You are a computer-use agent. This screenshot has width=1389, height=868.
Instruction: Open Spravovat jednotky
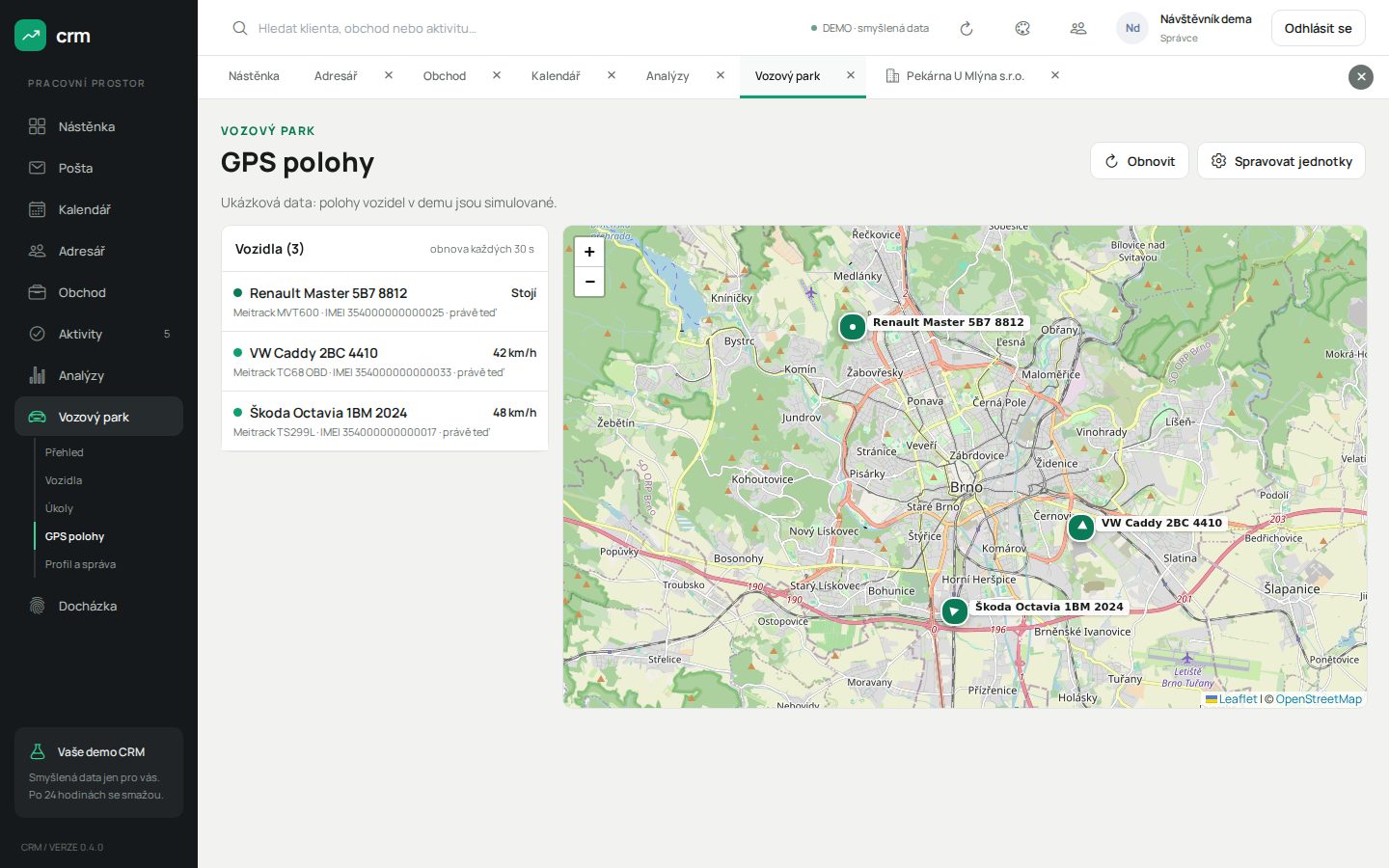(1282, 161)
